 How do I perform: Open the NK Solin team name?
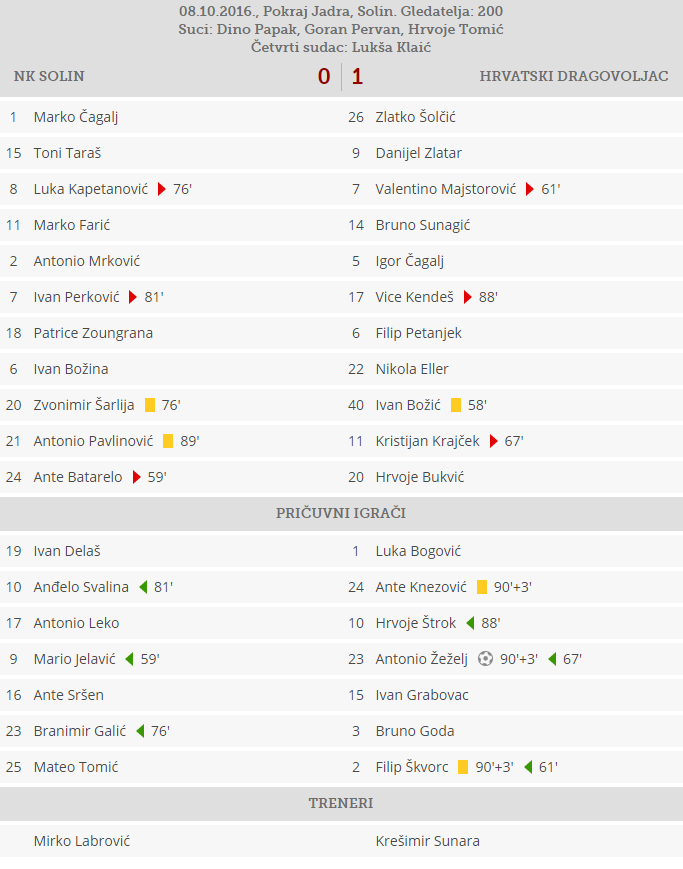pos(49,76)
